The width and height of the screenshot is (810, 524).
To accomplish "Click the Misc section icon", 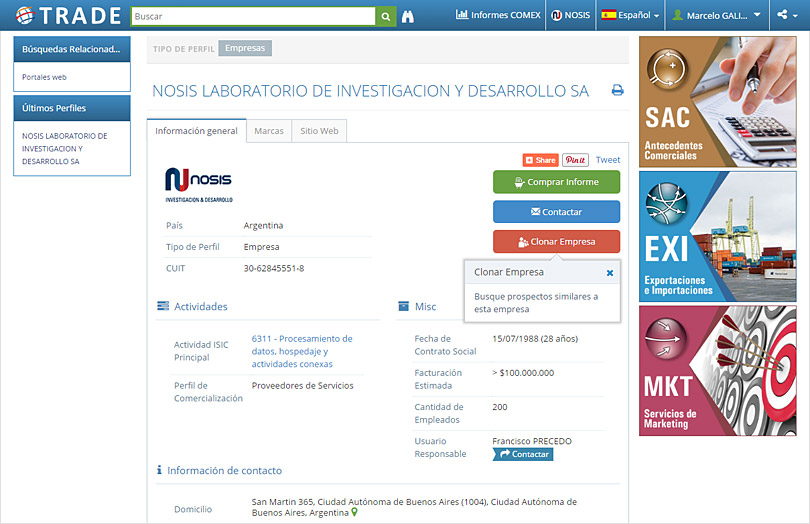I will click(403, 306).
